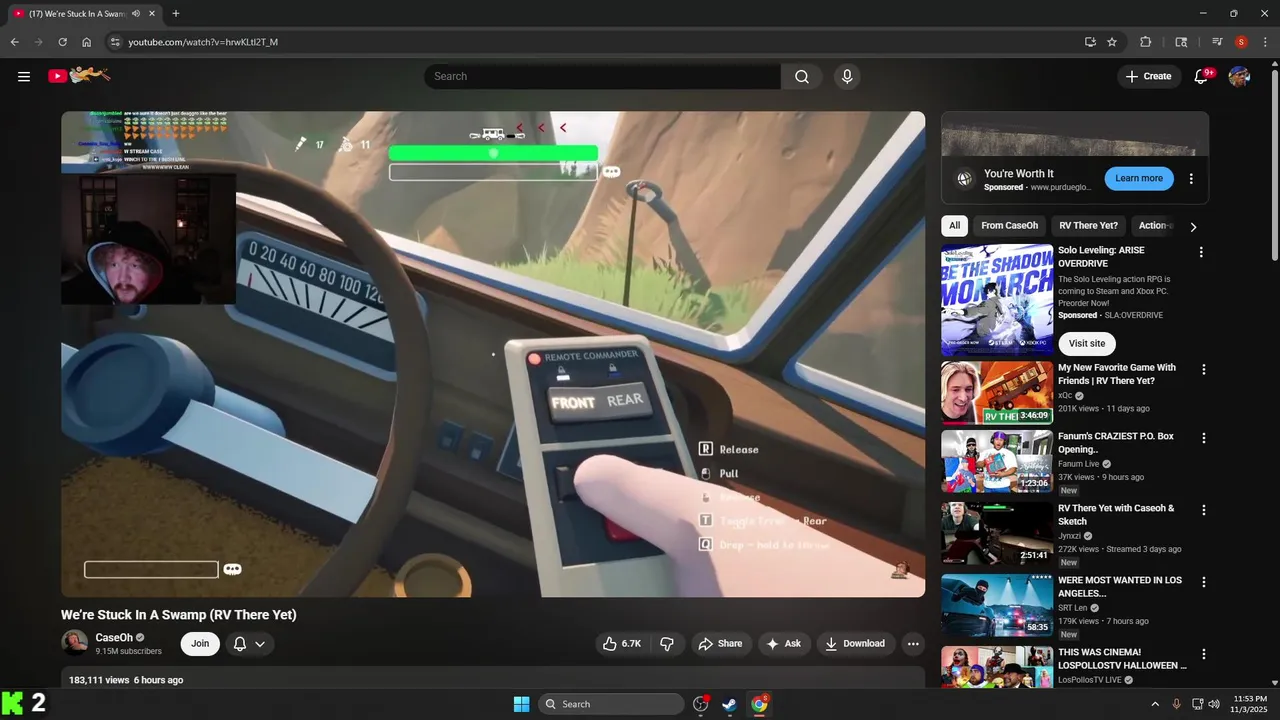Screen dimensions: 1280x720
Task: Open view site information icon in address bar
Action: (x=115, y=42)
